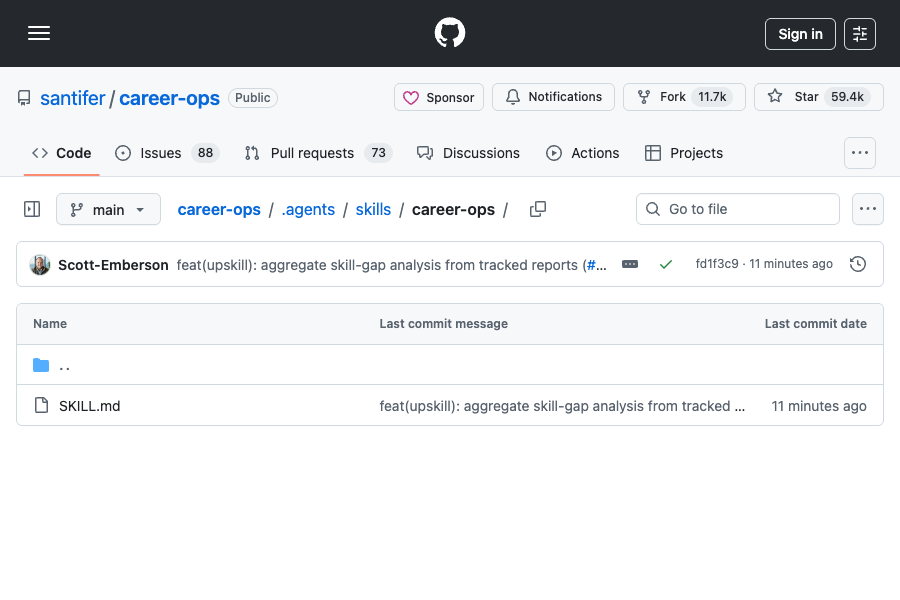Image resolution: width=900 pixels, height=600 pixels.
Task: Click the Last commit message column header
Action: tap(443, 324)
